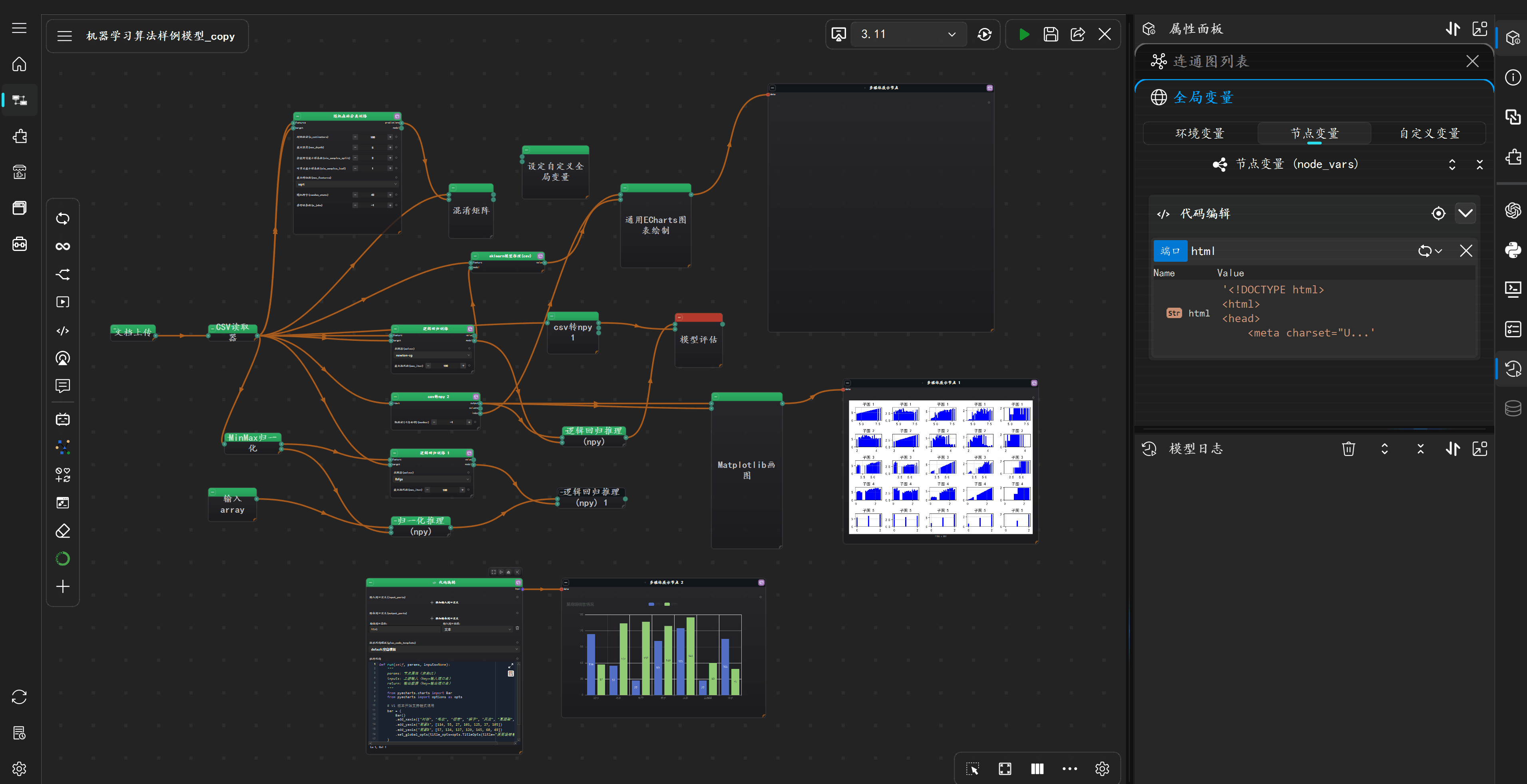1527x784 pixels.
Task: Click the selection cursor tool at canvas bottom
Action: [973, 768]
